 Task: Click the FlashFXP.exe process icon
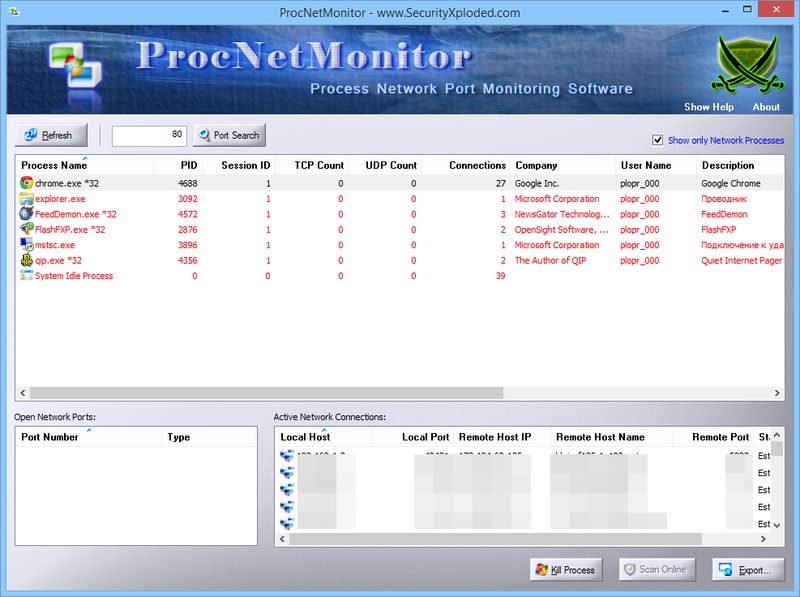pos(27,229)
